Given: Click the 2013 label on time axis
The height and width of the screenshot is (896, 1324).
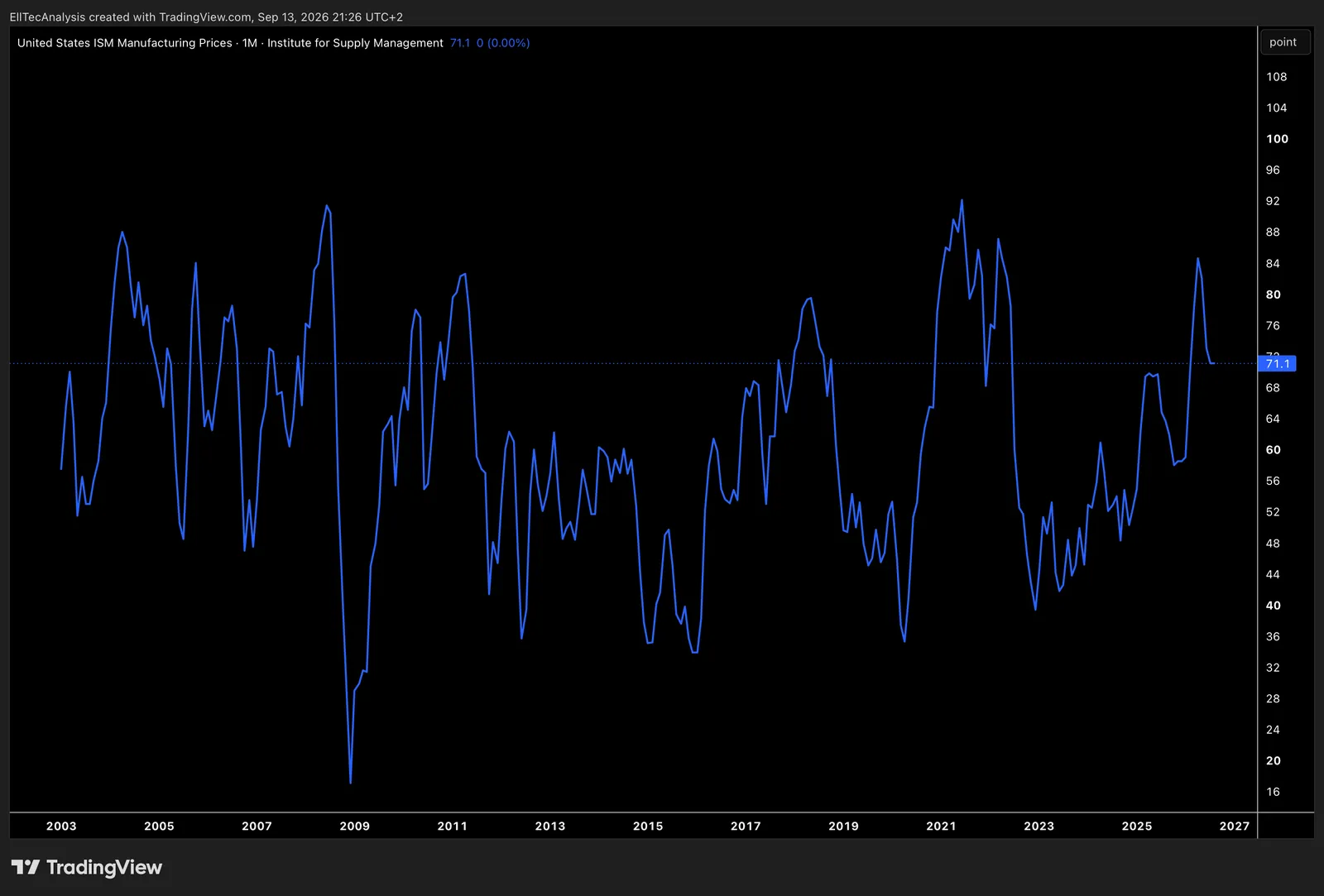Looking at the screenshot, I should click(550, 826).
